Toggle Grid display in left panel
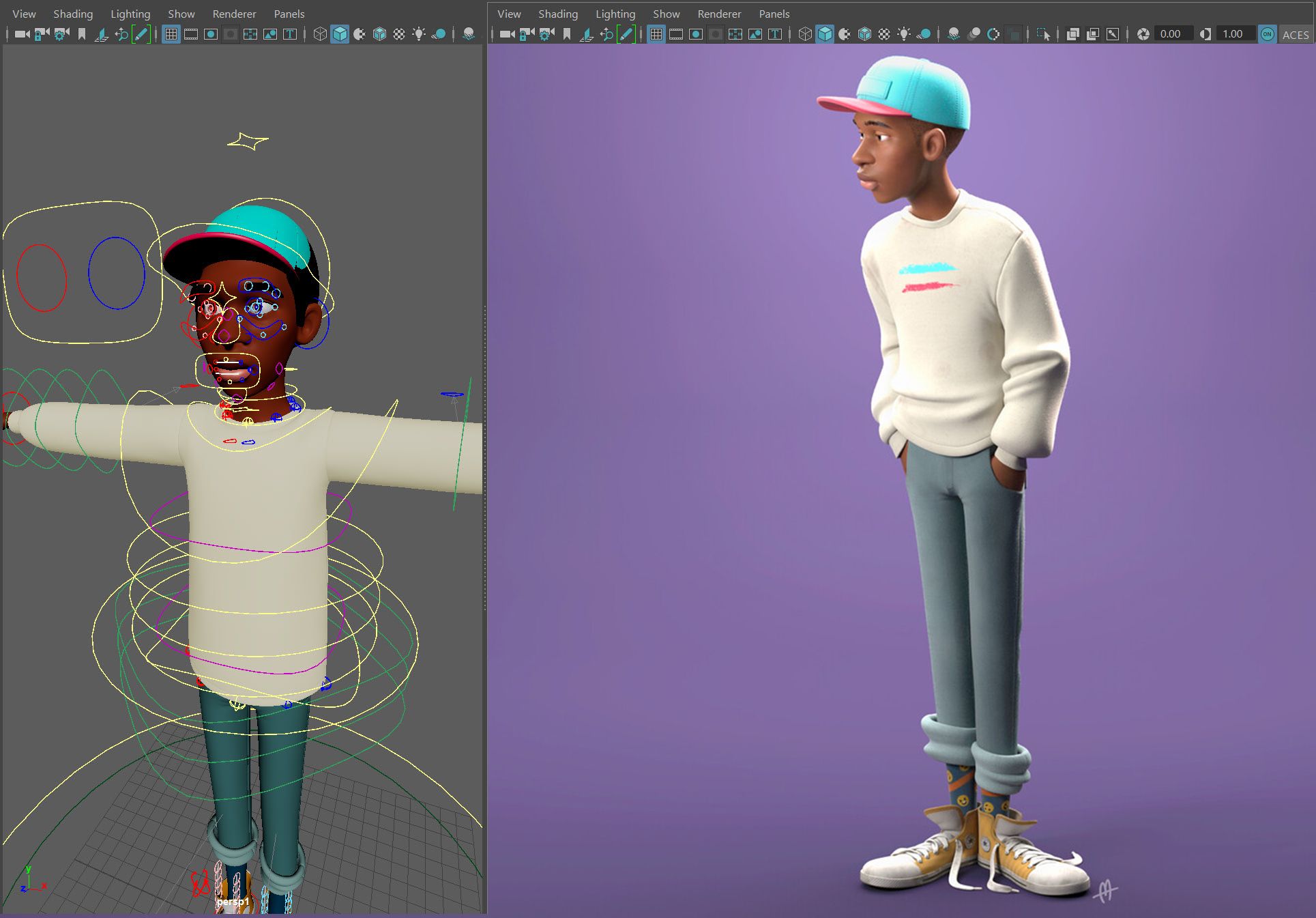 tap(171, 34)
